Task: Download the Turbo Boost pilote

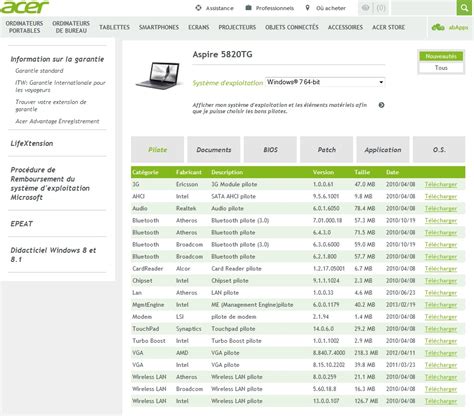Action: (441, 341)
